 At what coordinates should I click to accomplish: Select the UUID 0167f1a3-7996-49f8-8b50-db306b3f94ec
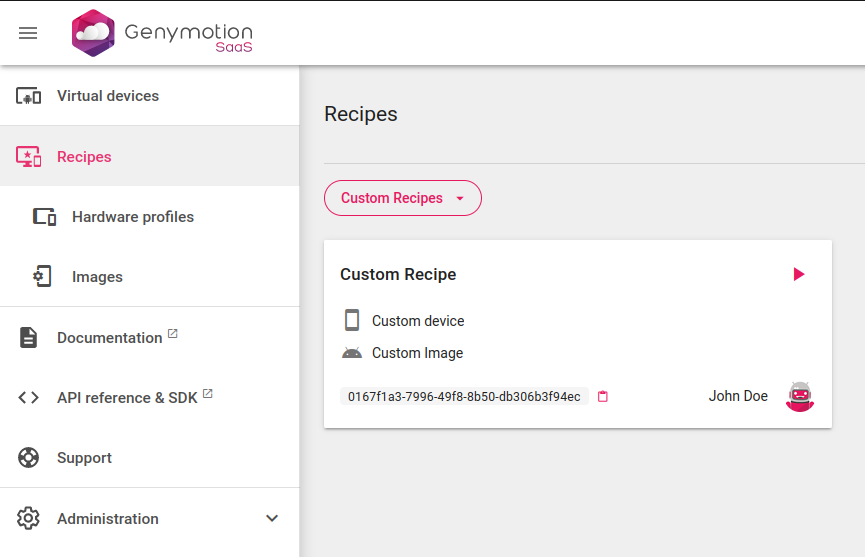[x=464, y=397]
